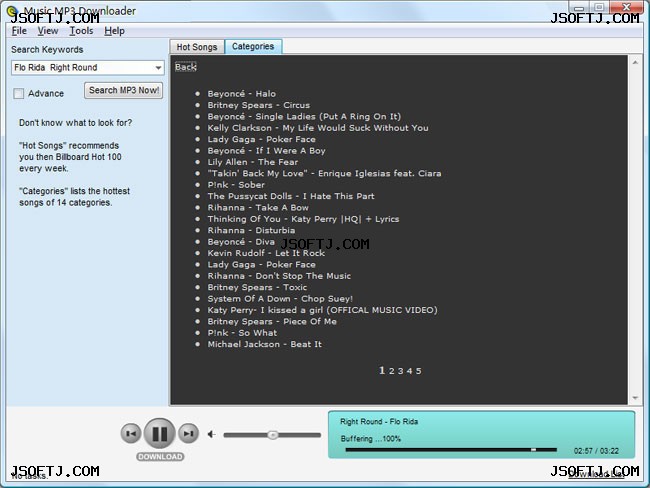Open The Pussycat Dolls - I Hate This Part

[291, 196]
